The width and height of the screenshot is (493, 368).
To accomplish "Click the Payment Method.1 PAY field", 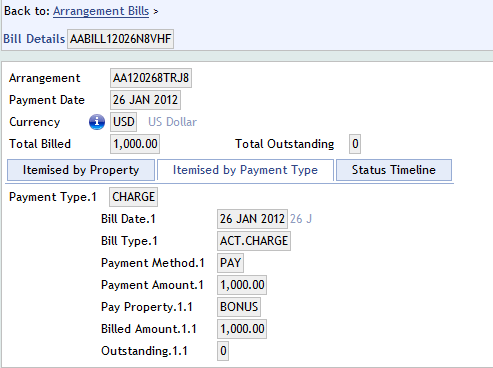I will point(230,263).
